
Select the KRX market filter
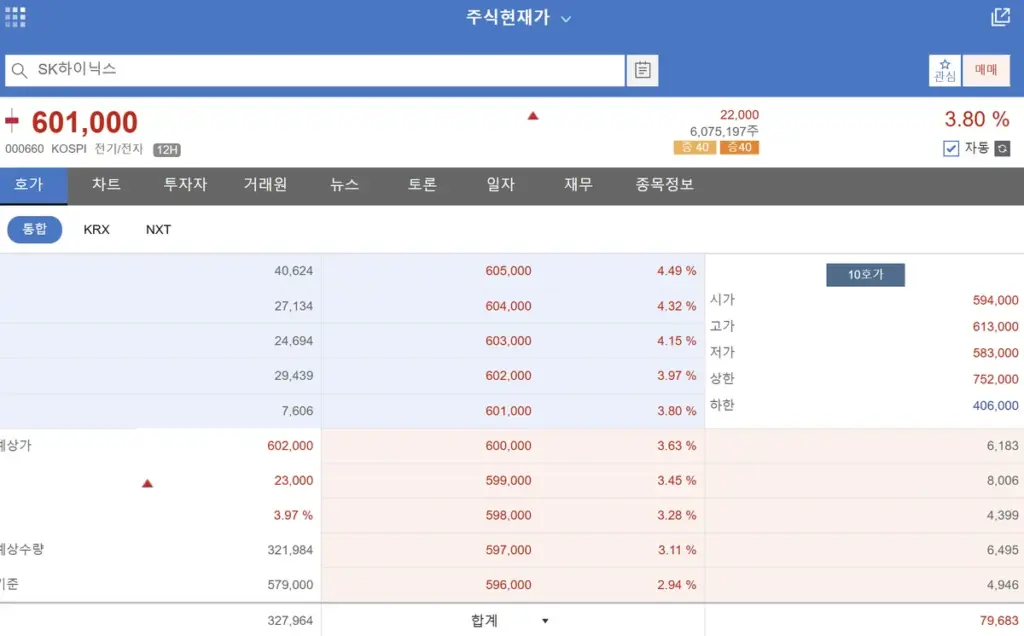tap(97, 230)
